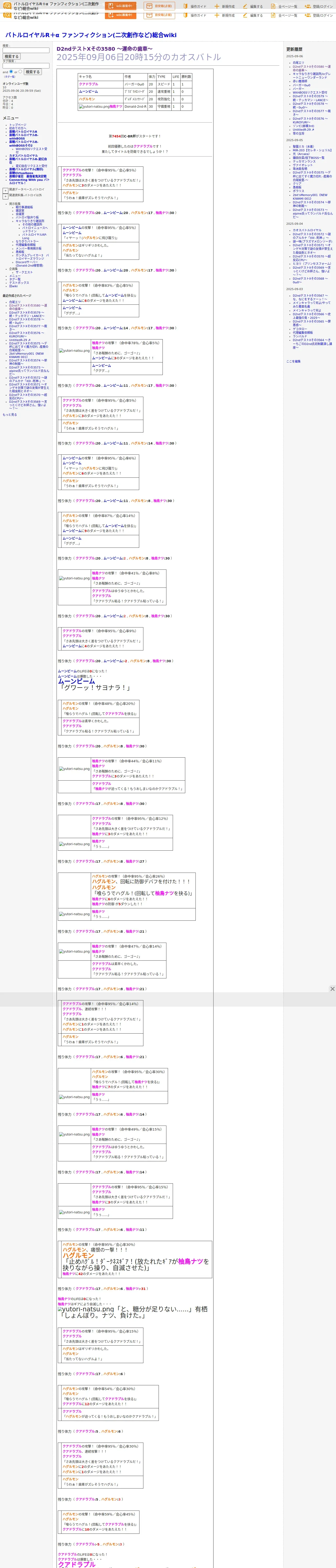
Task: Click もっと見る under recent pages
Action: [10, 414]
